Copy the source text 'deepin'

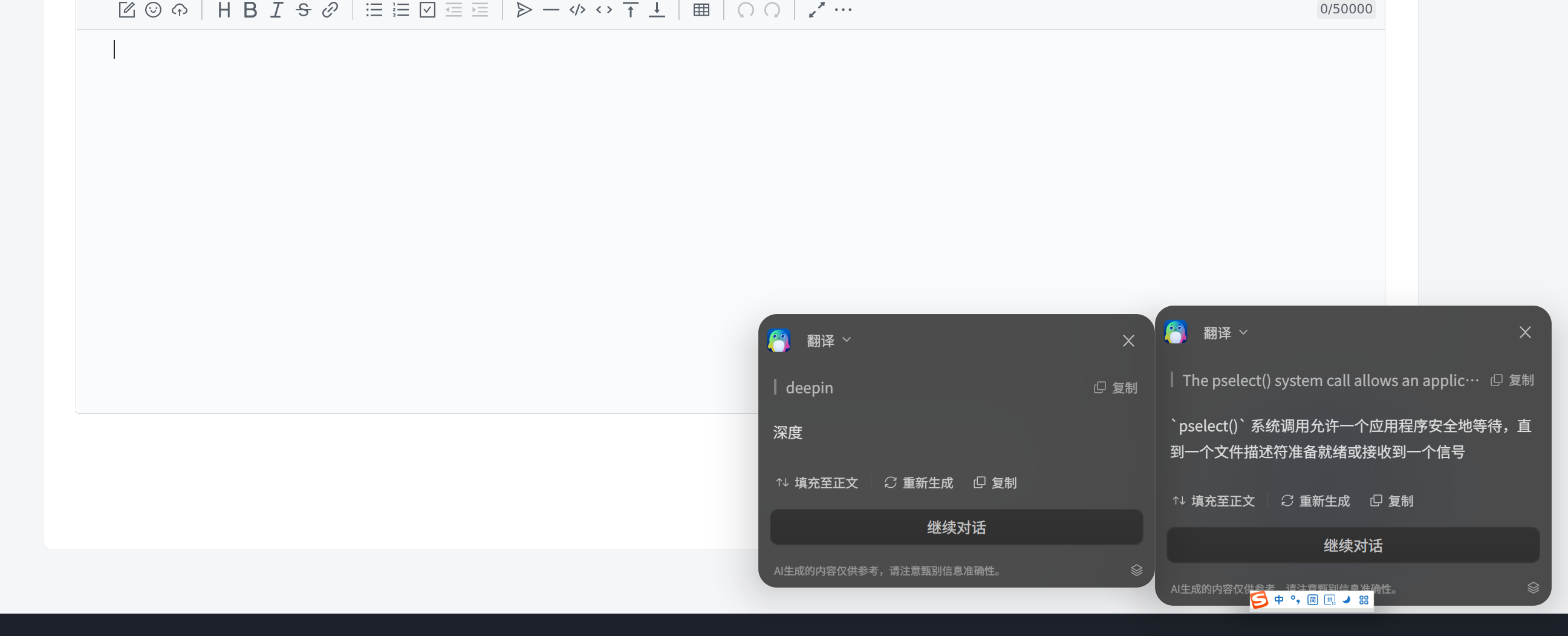(x=1115, y=387)
